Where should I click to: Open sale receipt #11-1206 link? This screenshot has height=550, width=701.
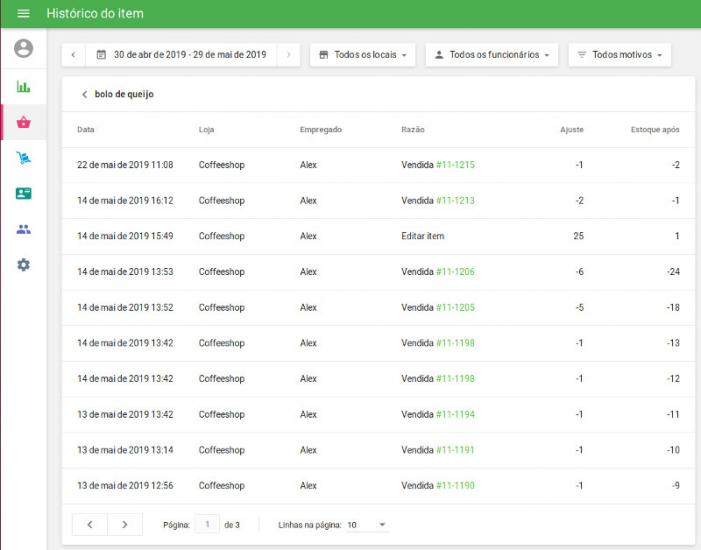(x=455, y=272)
